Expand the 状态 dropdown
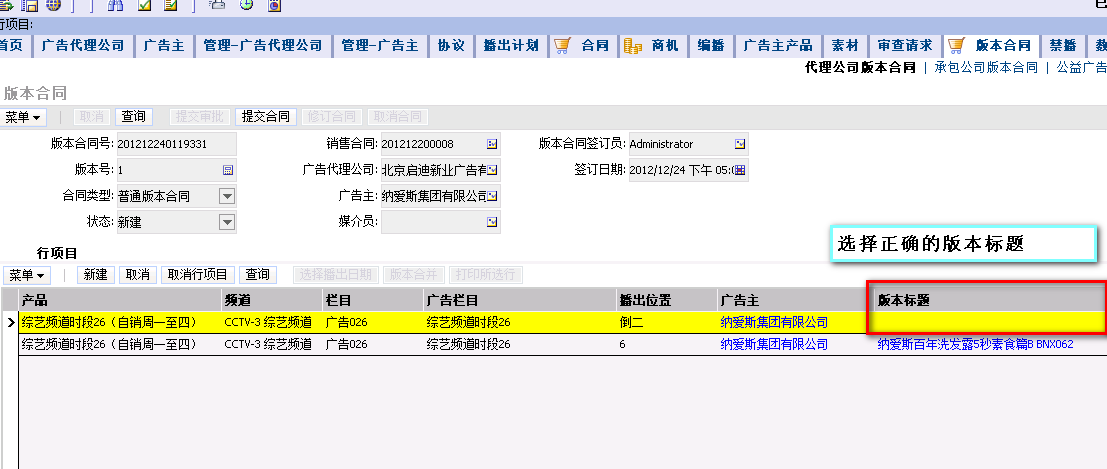1107x469 pixels. pyautogui.click(x=227, y=222)
